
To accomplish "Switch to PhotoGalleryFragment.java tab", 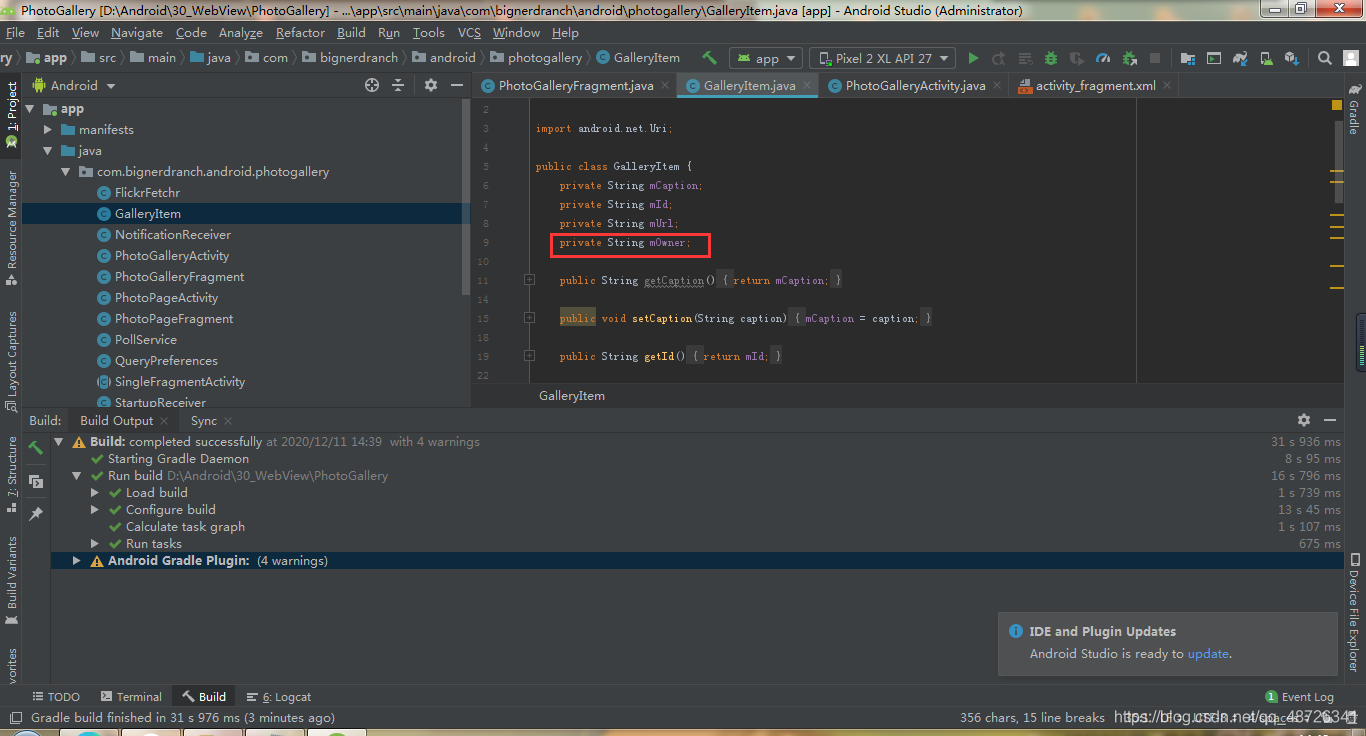I will tap(575, 86).
